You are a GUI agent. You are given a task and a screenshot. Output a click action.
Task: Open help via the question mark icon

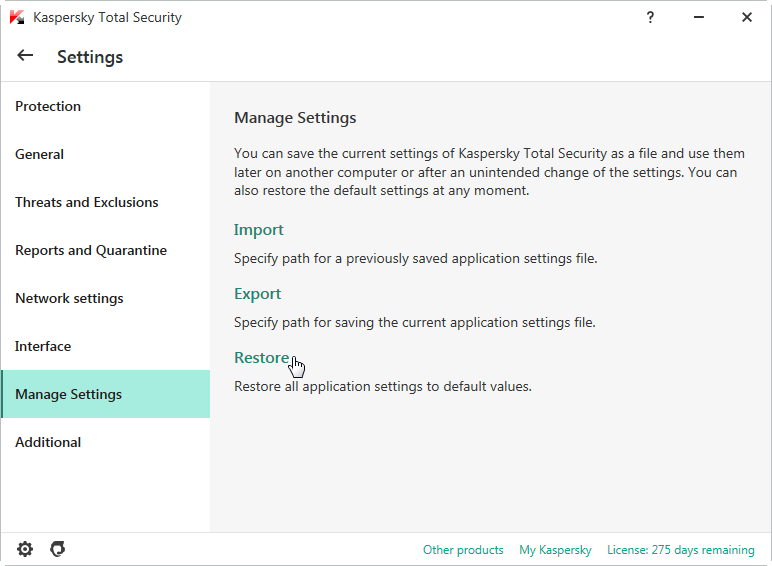(x=650, y=17)
